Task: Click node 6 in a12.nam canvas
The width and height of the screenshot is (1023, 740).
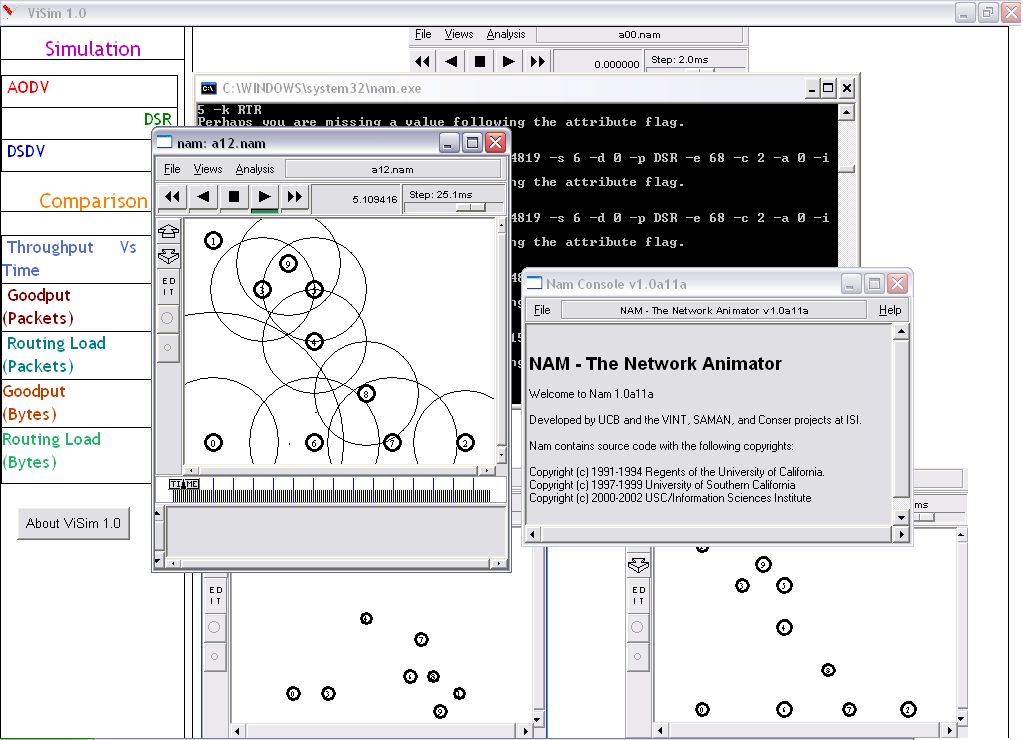Action: pyautogui.click(x=314, y=442)
